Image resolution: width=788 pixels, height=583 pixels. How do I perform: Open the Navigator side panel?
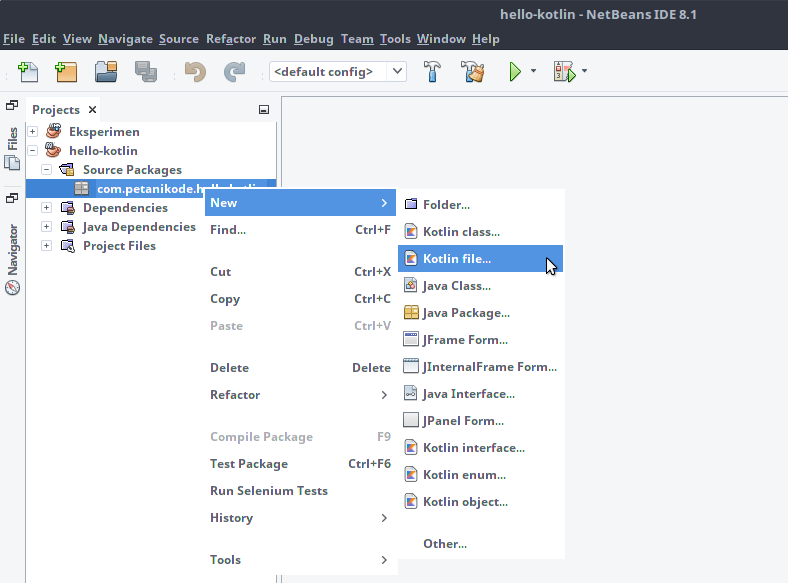tap(12, 260)
